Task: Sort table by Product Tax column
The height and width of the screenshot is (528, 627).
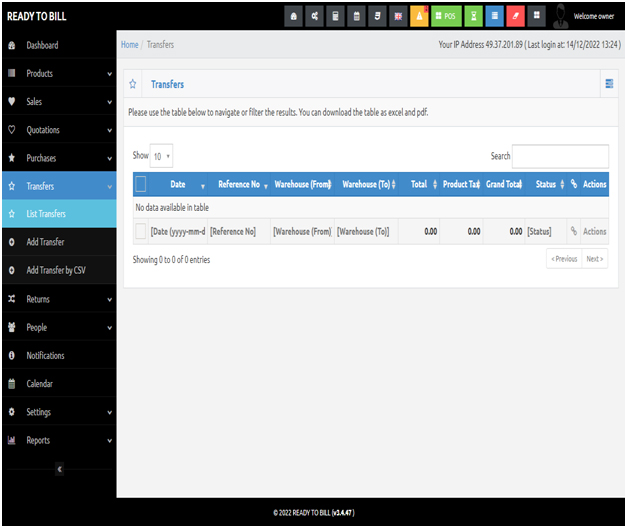Action: 461,184
